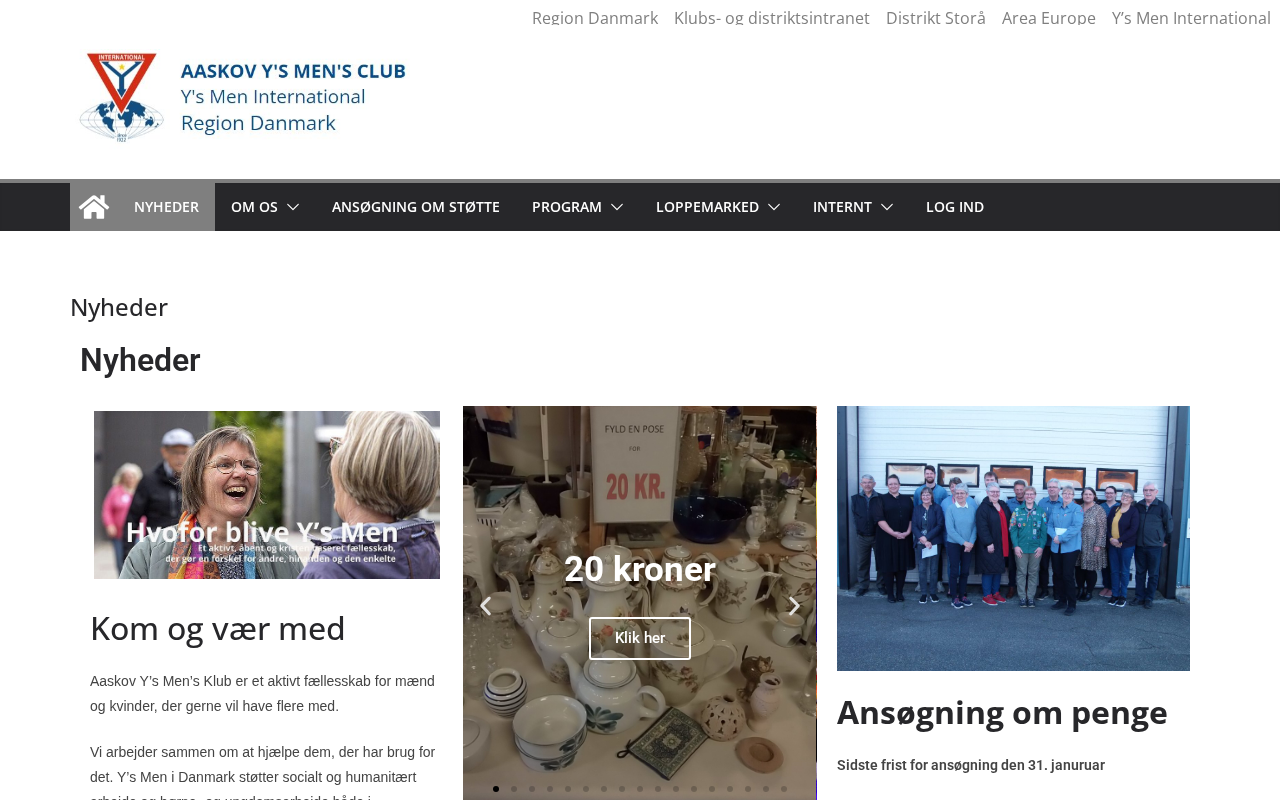Screen dimensions: 1280x800
Task: Advance carousel with right arrow
Action: click(x=794, y=606)
